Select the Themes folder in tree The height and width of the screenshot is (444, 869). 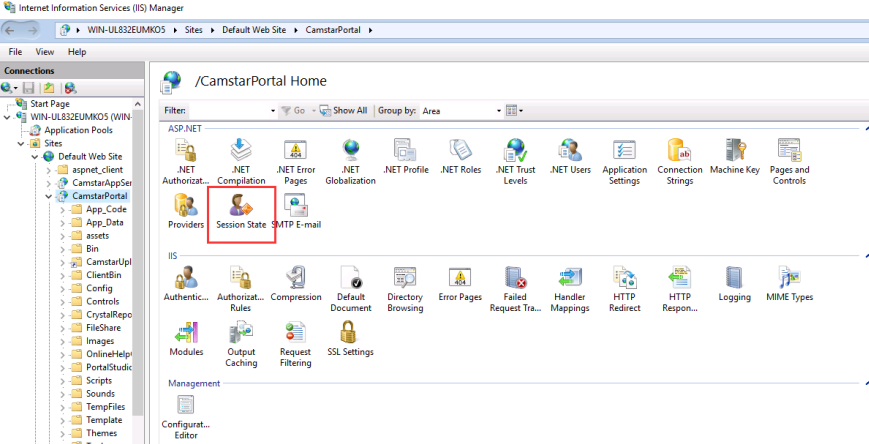click(x=101, y=433)
